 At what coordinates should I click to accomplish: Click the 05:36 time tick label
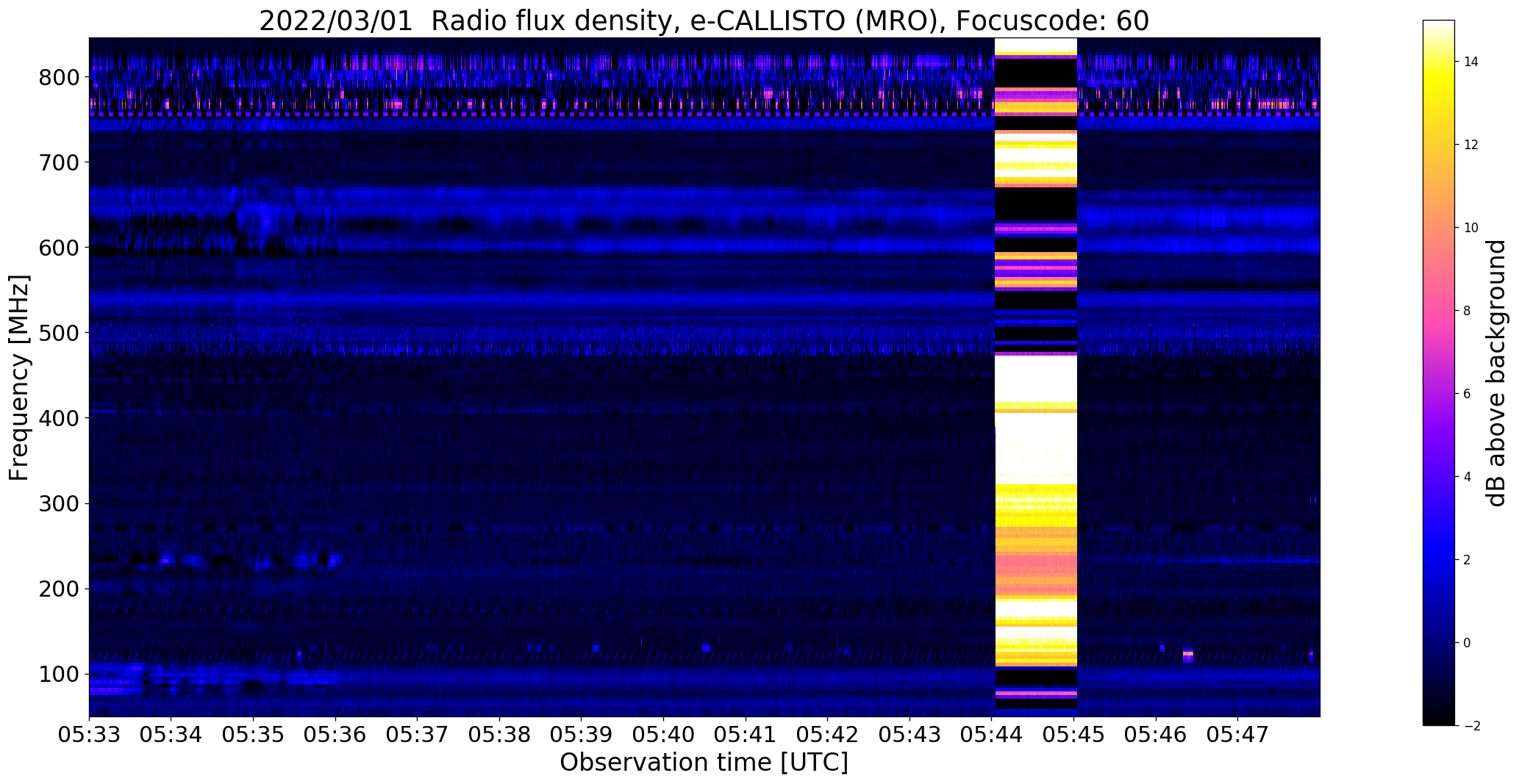(x=335, y=734)
